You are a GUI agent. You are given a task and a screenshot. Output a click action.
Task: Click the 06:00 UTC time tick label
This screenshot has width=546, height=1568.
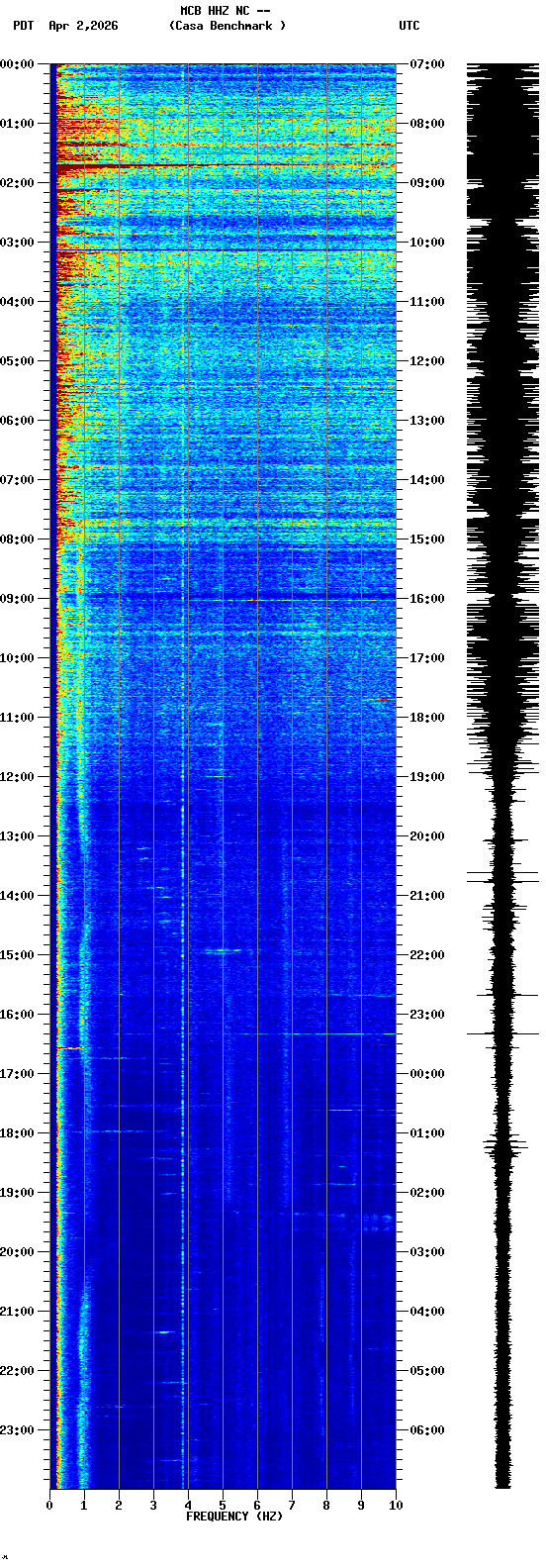(x=426, y=1430)
